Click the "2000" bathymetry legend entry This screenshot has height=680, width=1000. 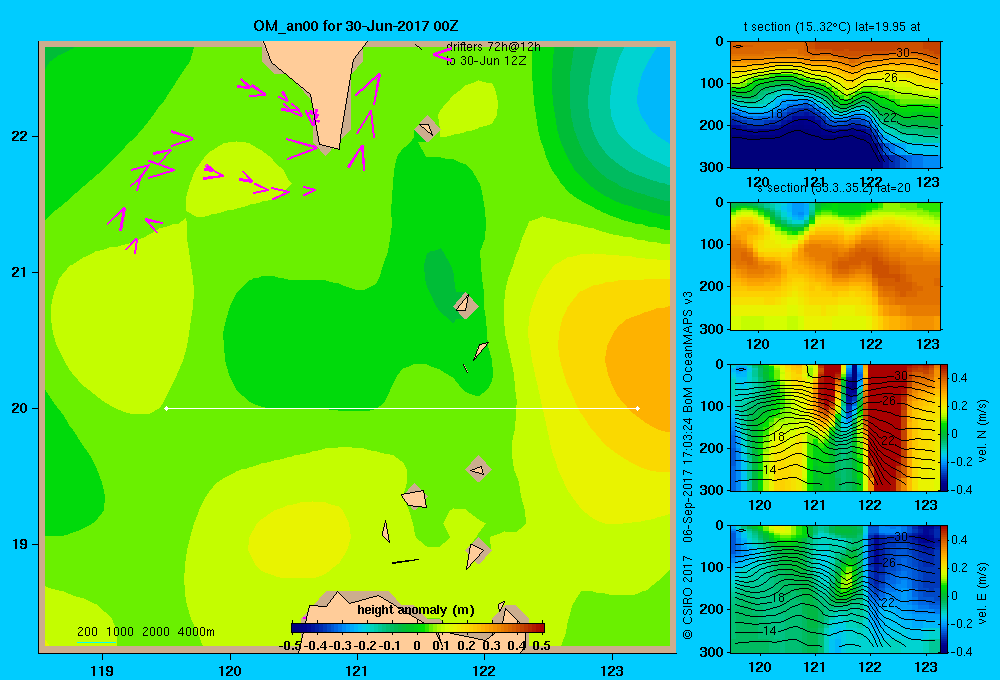(156, 632)
